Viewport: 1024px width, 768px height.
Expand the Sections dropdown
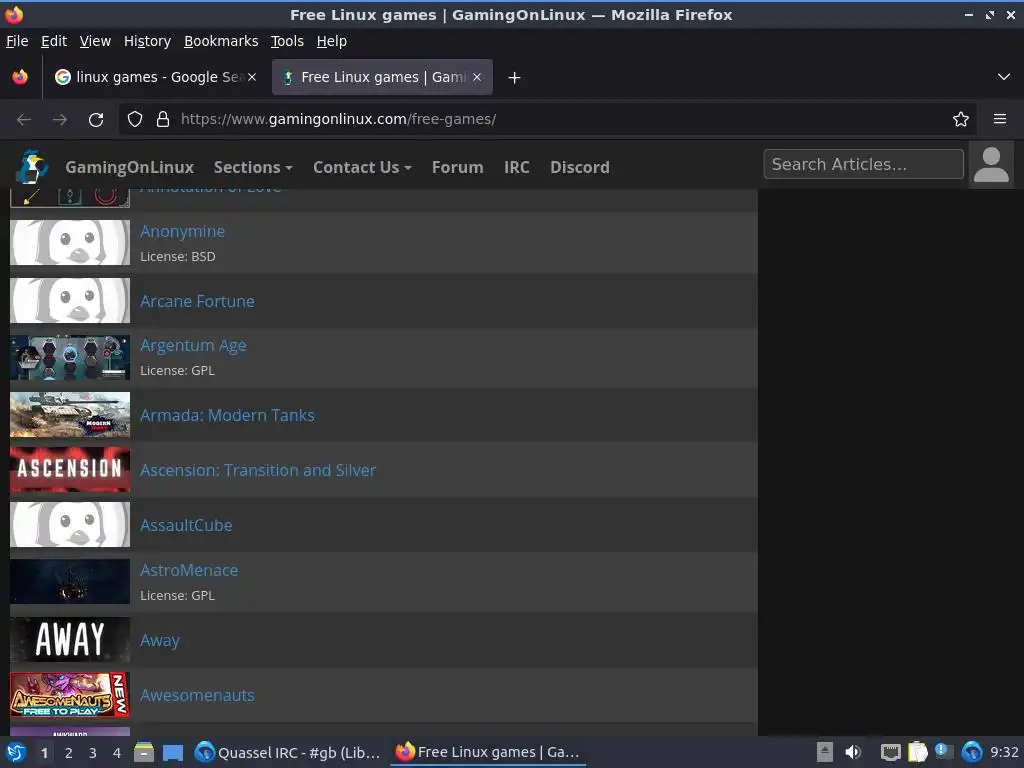coord(253,167)
